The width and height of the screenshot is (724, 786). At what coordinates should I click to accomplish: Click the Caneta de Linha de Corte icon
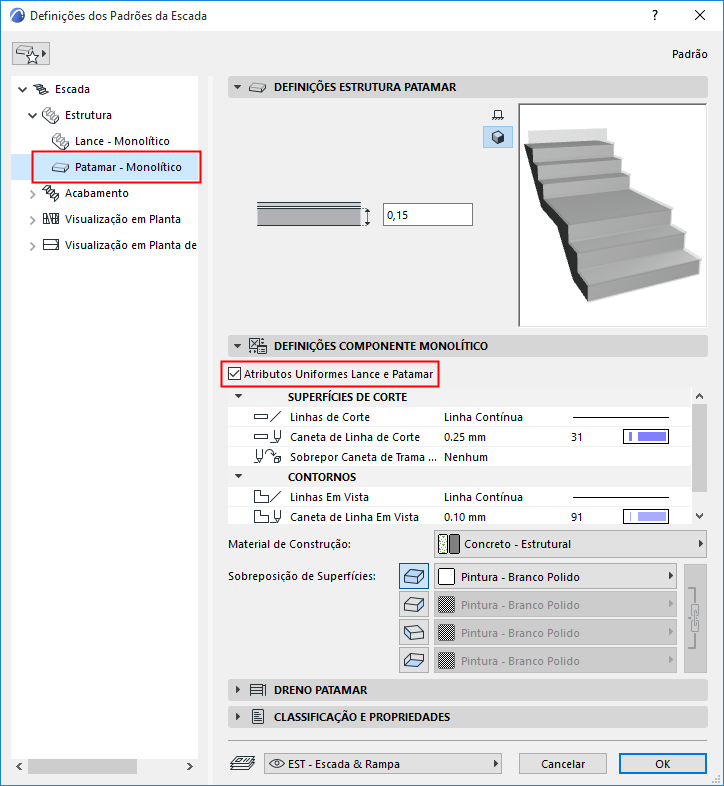click(267, 437)
